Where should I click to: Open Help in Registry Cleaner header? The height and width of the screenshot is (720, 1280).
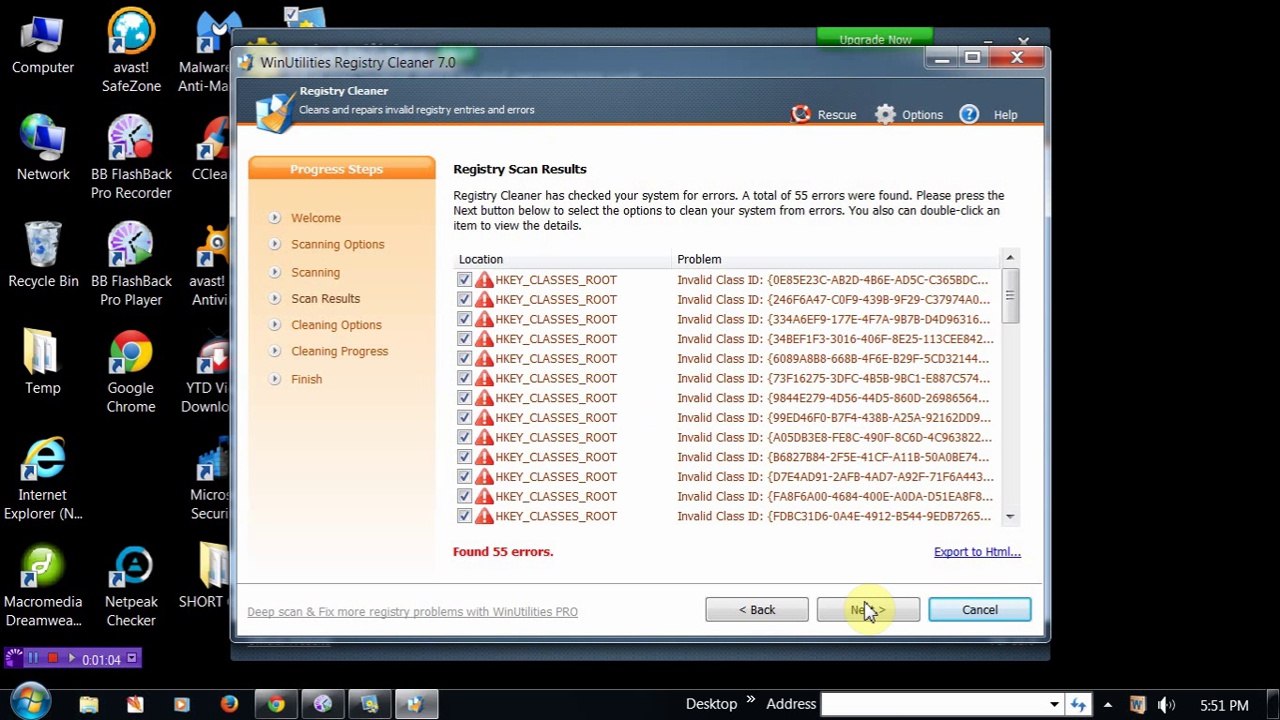click(x=988, y=114)
